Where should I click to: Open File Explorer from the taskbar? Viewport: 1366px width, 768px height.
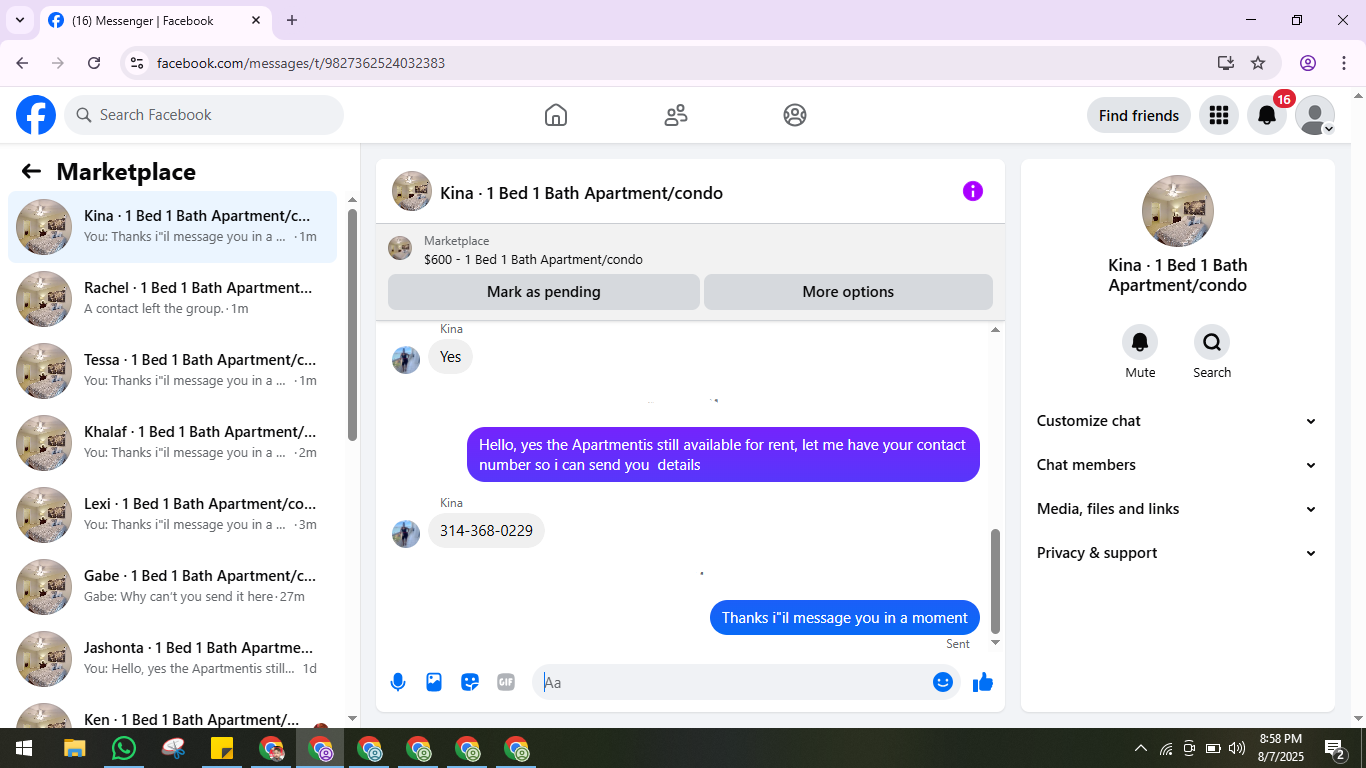coord(75,748)
